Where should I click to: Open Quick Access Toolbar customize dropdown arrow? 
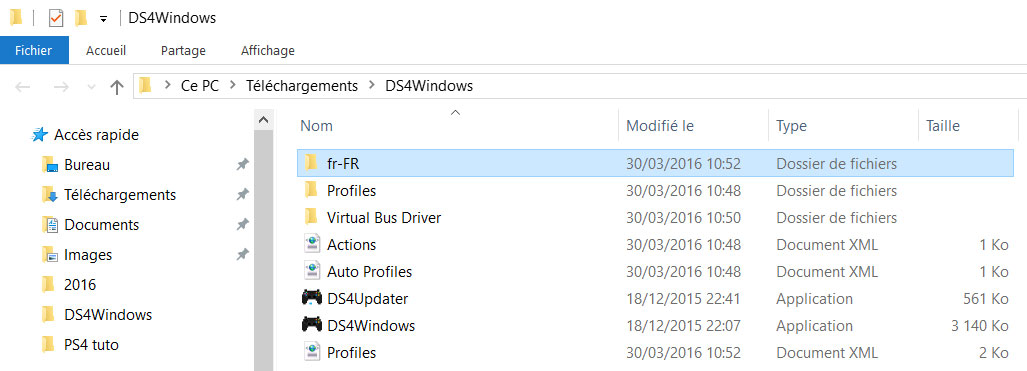click(103, 19)
